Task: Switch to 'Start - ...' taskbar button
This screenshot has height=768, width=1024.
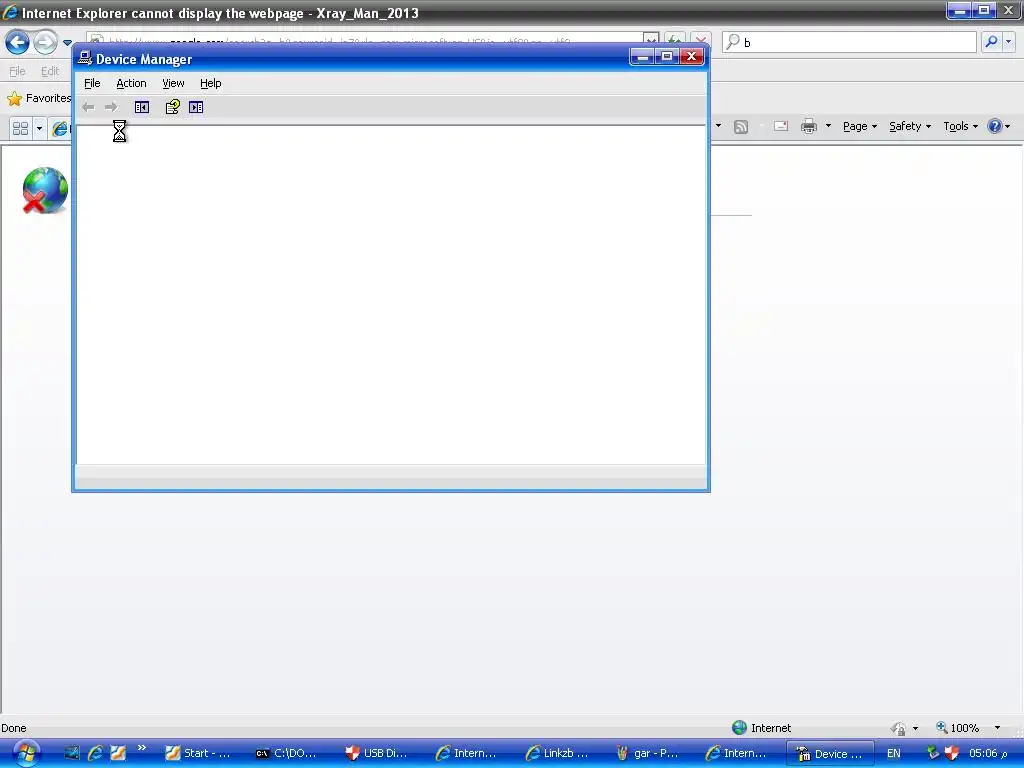Action: tap(199, 753)
